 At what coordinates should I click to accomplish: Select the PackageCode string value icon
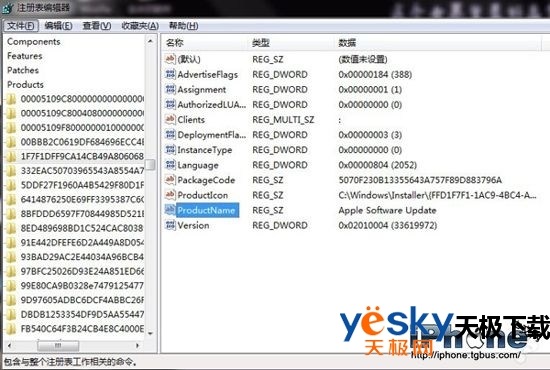coord(170,180)
